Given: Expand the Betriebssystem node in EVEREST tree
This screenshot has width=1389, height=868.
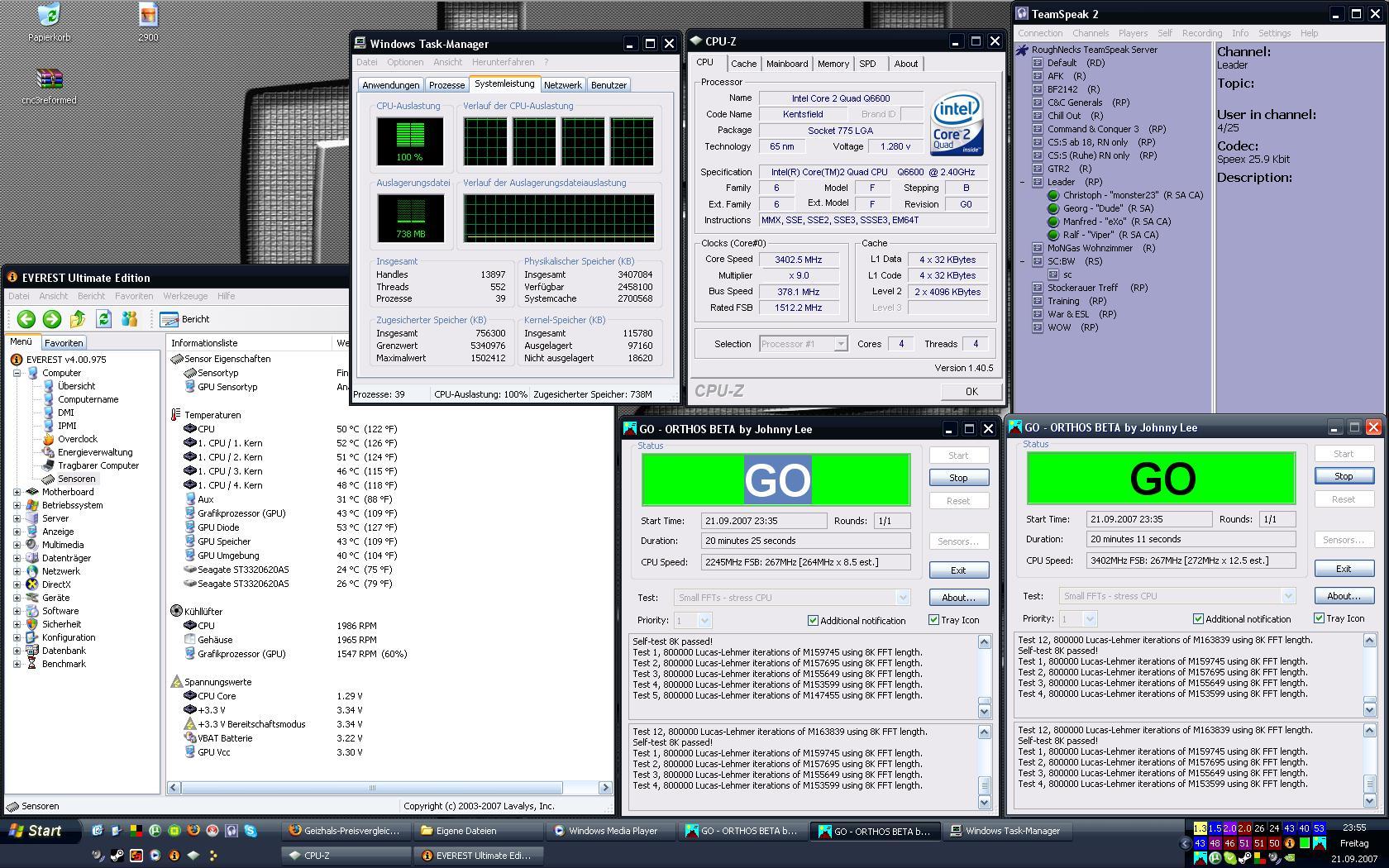Looking at the screenshot, I should [x=17, y=505].
